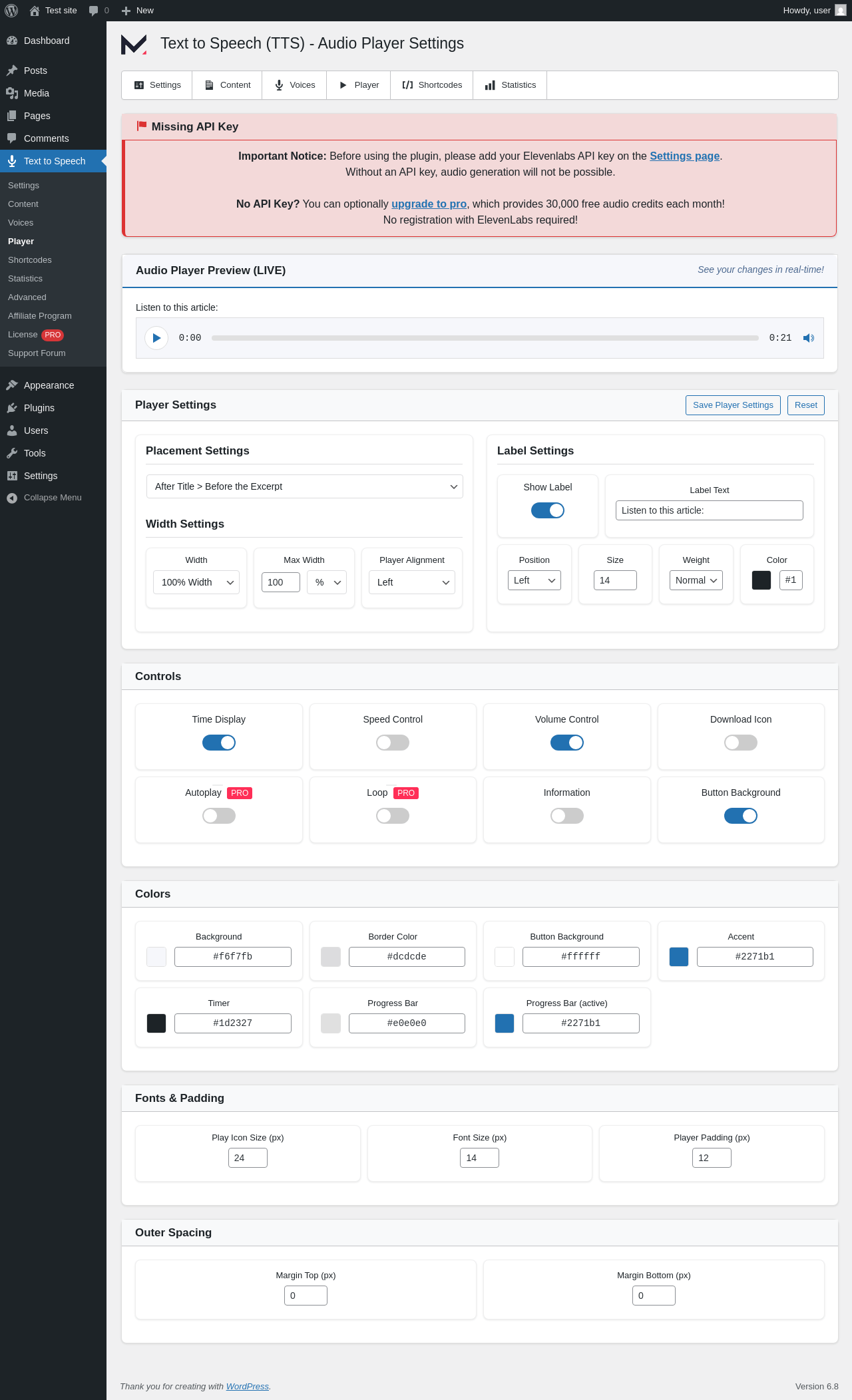Toggle Autoplay switch

click(x=219, y=816)
